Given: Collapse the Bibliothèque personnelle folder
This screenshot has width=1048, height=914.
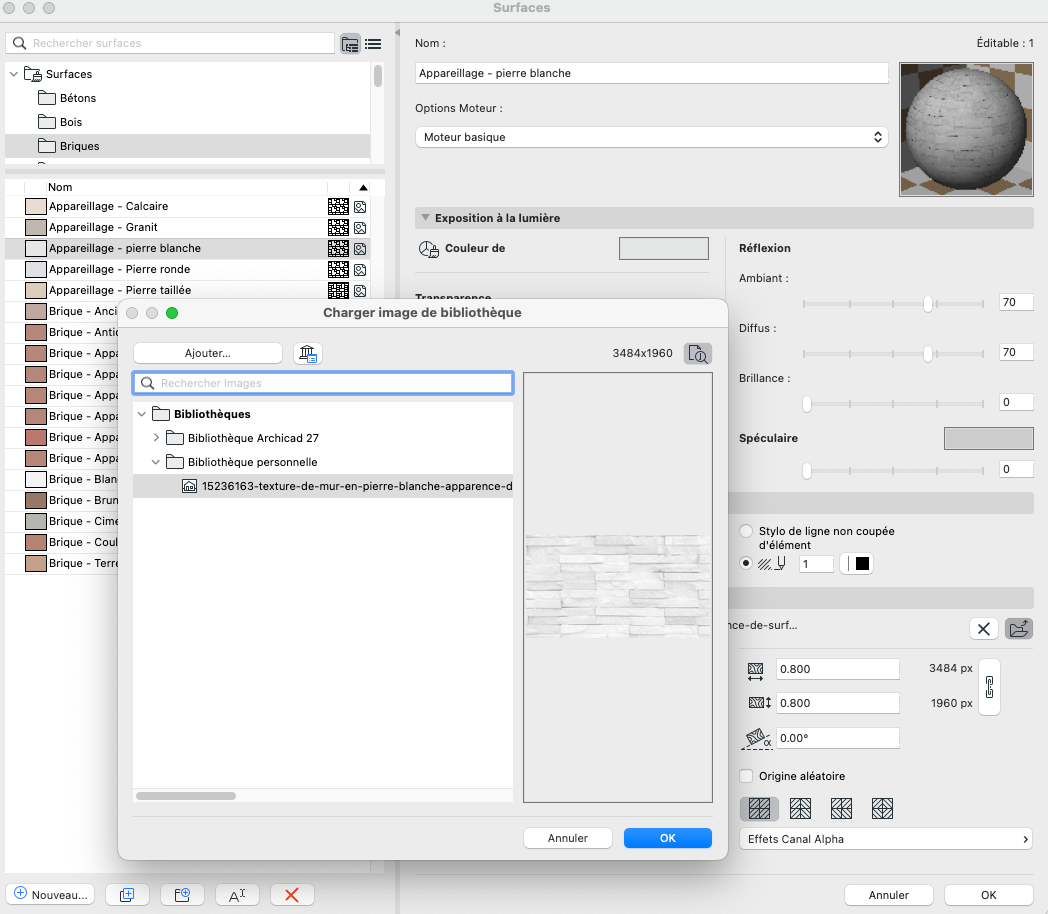Looking at the screenshot, I should (156, 462).
